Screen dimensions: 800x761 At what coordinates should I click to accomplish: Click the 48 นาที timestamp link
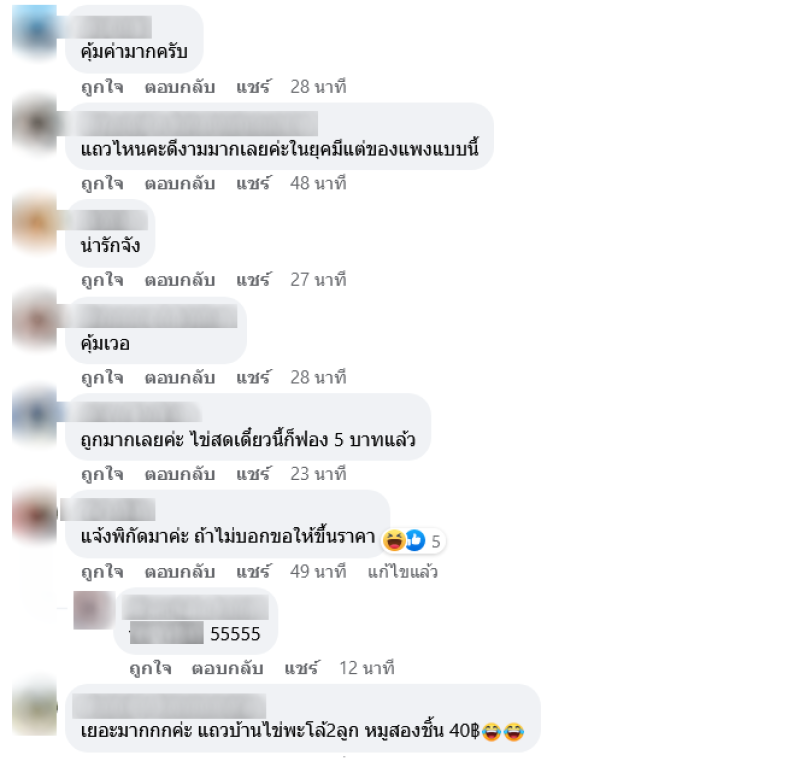click(x=318, y=184)
